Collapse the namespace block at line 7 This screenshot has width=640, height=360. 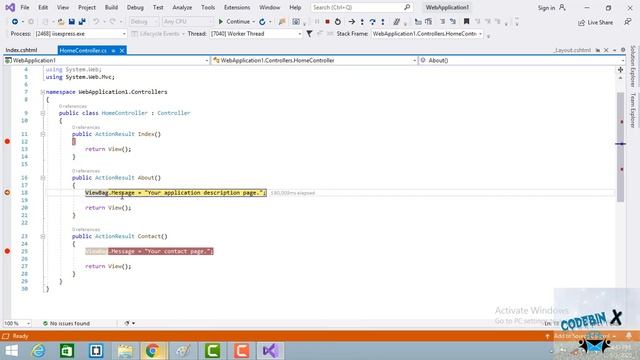point(42,92)
